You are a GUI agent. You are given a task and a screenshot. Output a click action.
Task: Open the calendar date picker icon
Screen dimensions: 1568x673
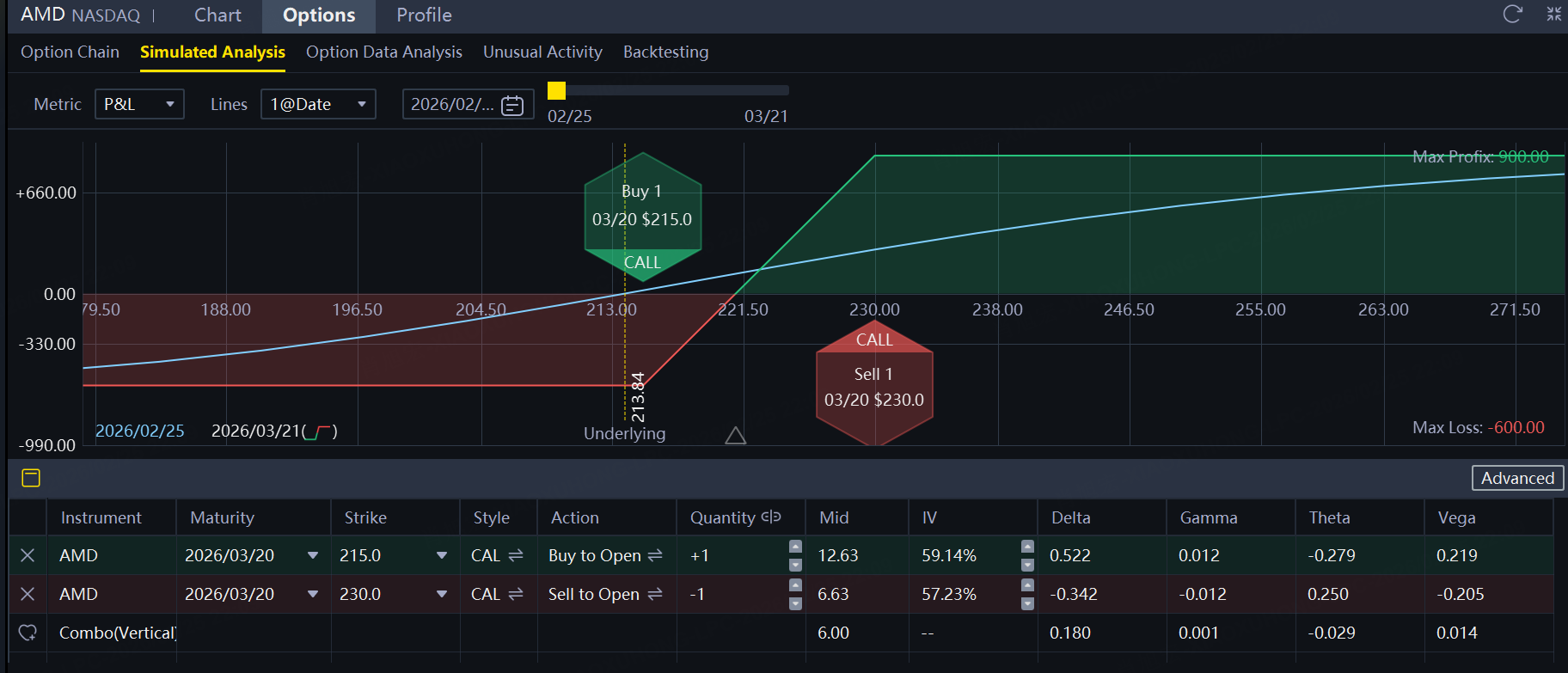coord(512,105)
